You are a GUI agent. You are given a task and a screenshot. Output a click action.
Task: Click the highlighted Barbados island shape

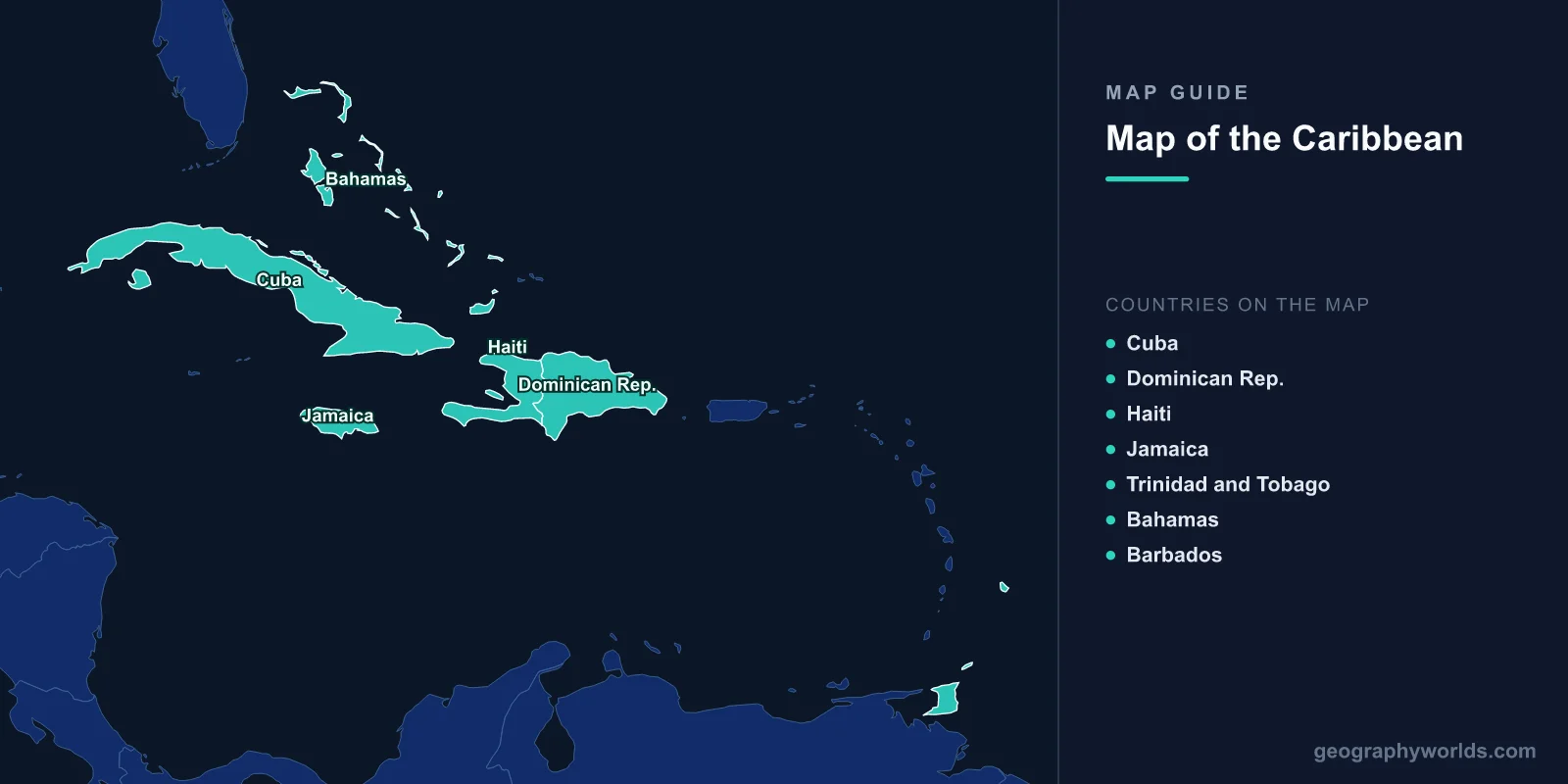1004,587
